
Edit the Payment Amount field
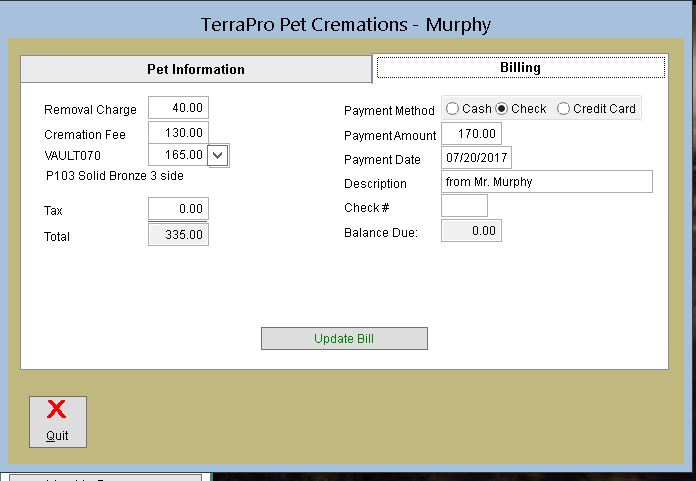pyautogui.click(x=471, y=134)
